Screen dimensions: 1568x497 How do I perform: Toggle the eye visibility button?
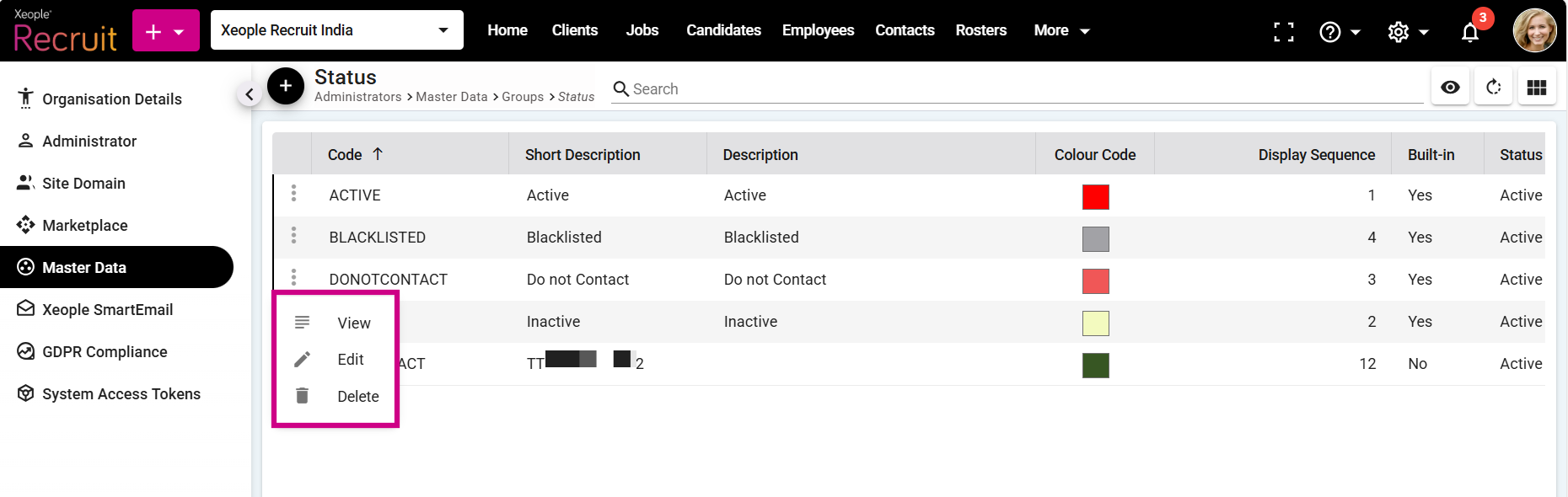coord(1450,88)
